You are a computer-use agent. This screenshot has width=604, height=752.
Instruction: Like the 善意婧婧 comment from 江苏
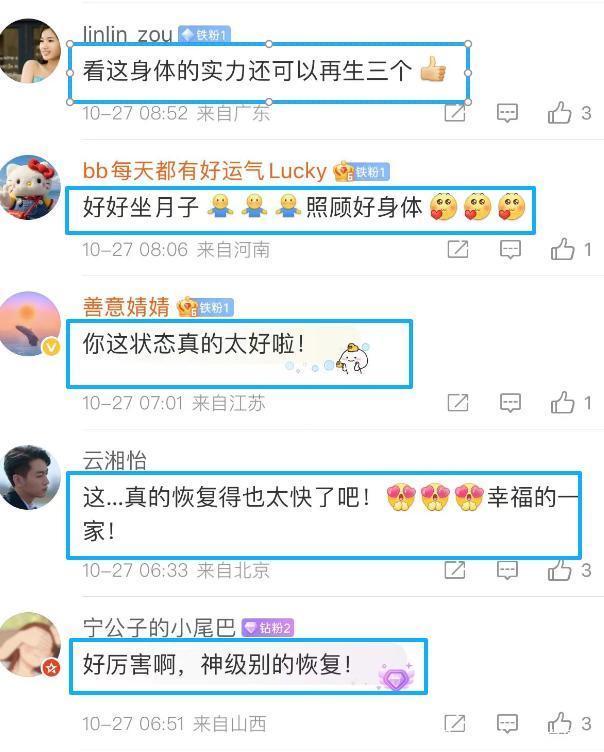(563, 403)
